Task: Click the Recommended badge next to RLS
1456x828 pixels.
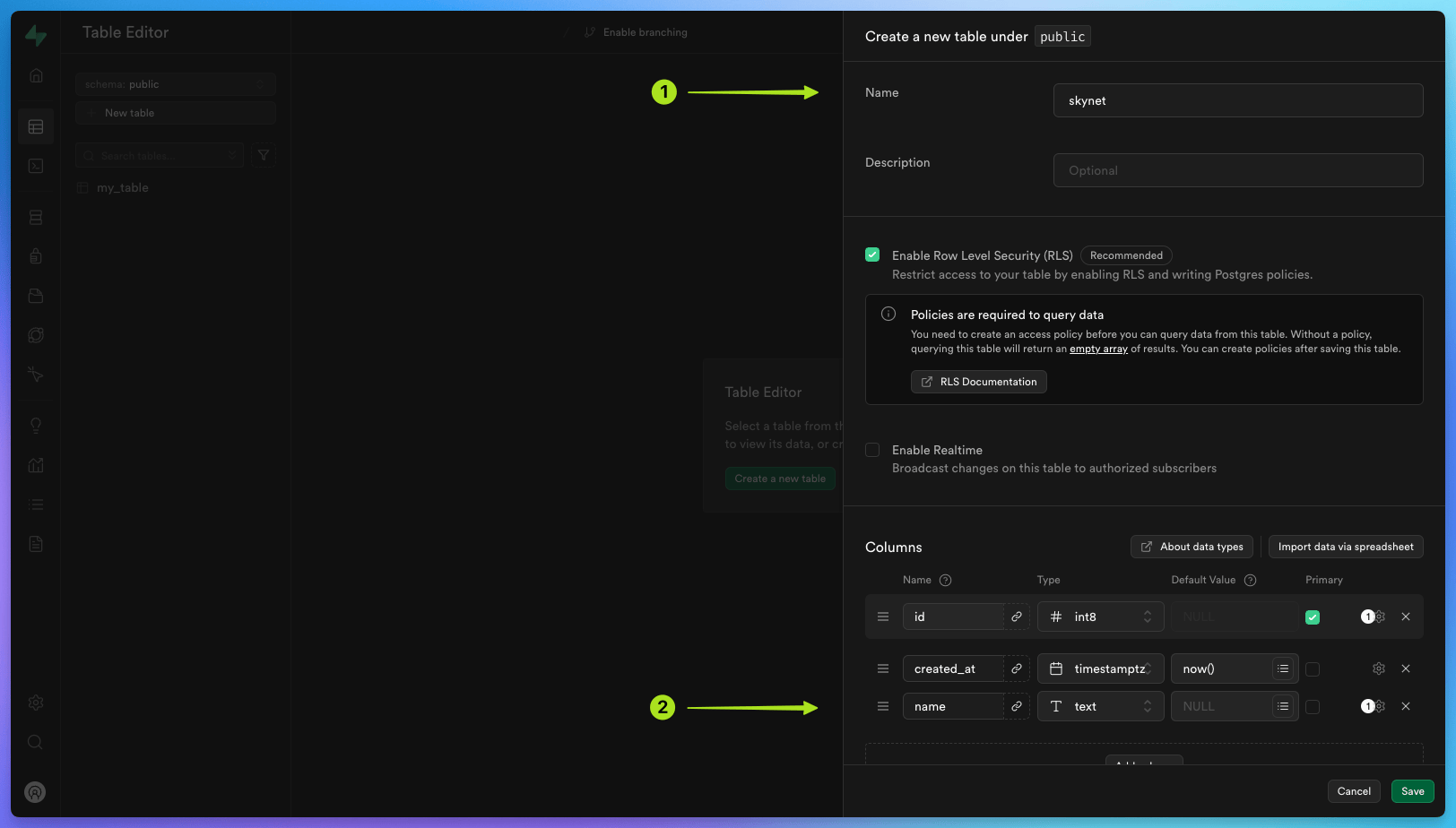Action: click(x=1126, y=255)
